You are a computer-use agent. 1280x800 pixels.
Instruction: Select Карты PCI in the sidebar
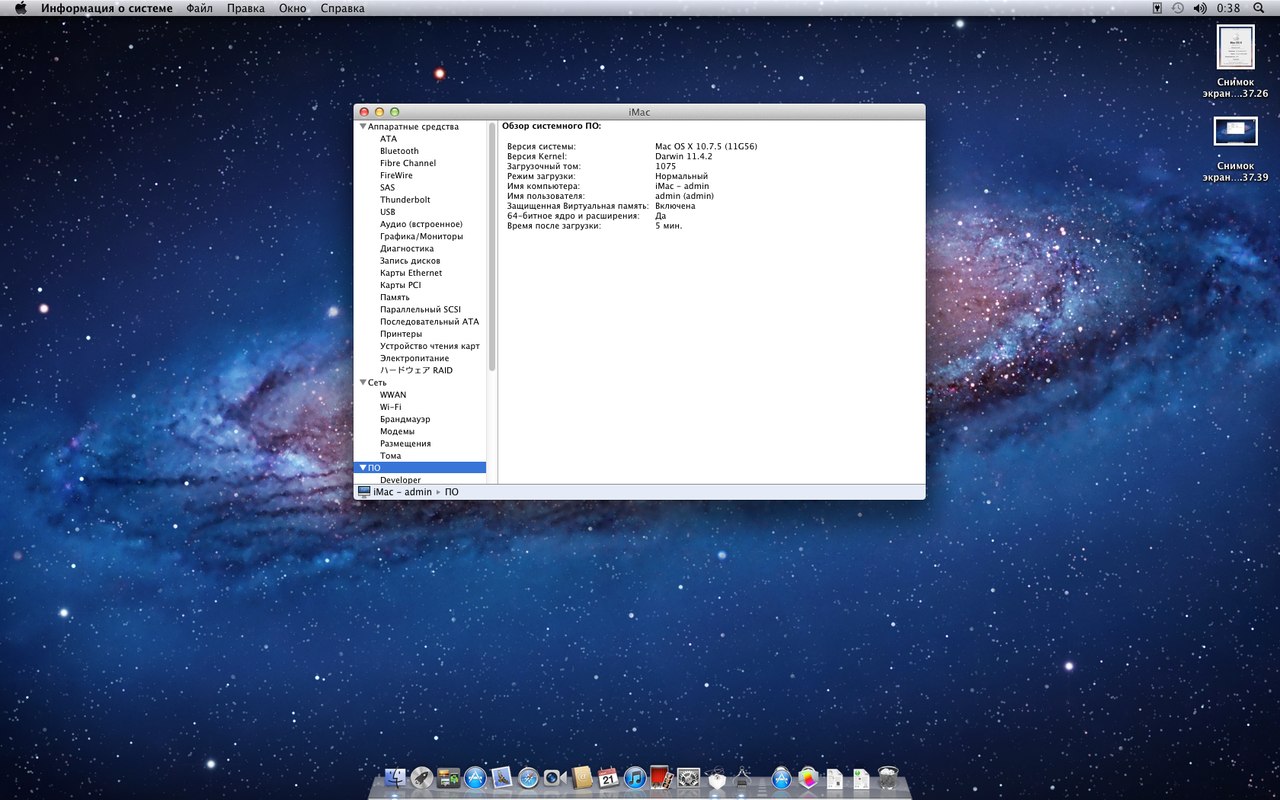coord(400,285)
